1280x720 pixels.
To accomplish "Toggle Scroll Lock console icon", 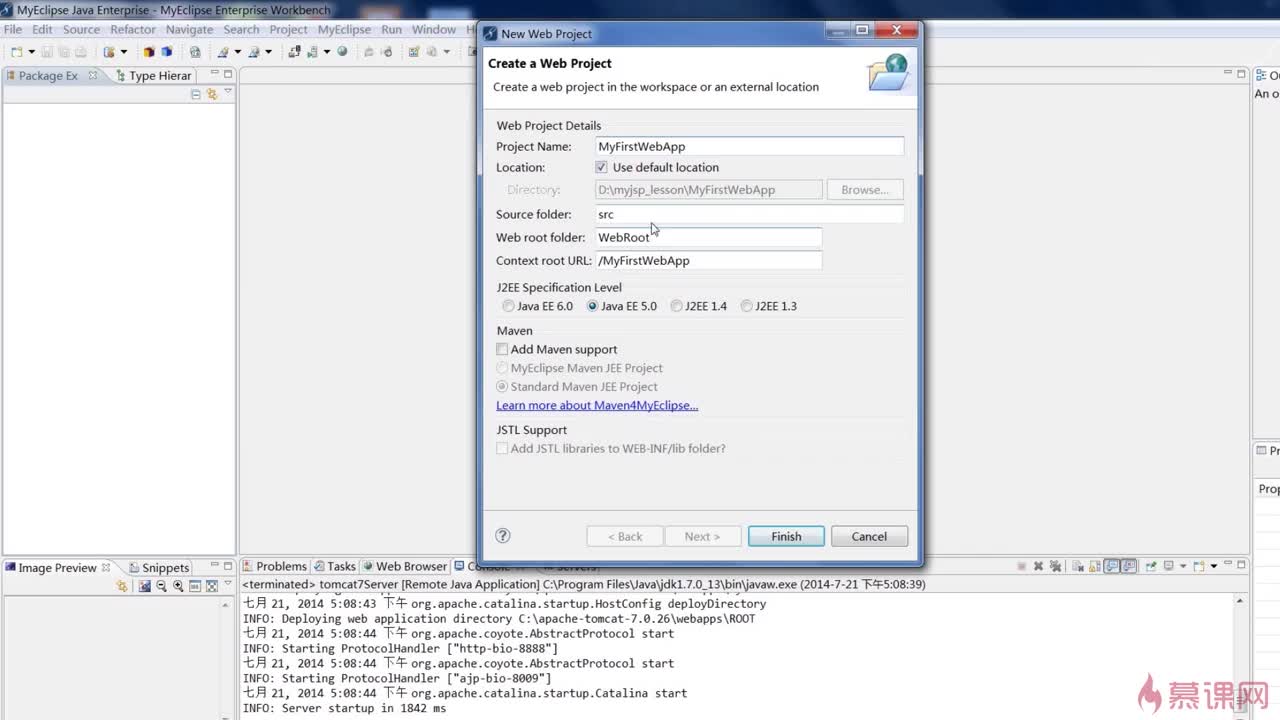I will click(1095, 566).
